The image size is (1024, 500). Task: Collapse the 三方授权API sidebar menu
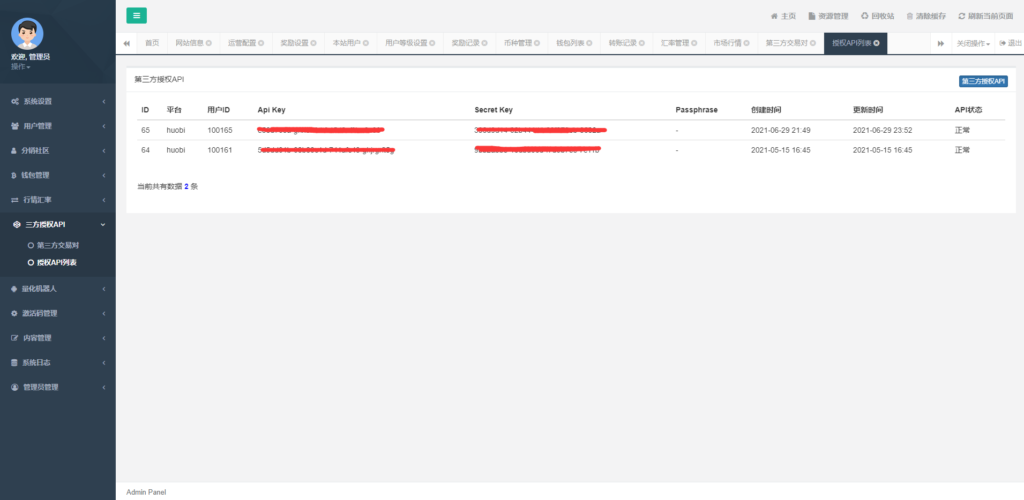(x=57, y=225)
